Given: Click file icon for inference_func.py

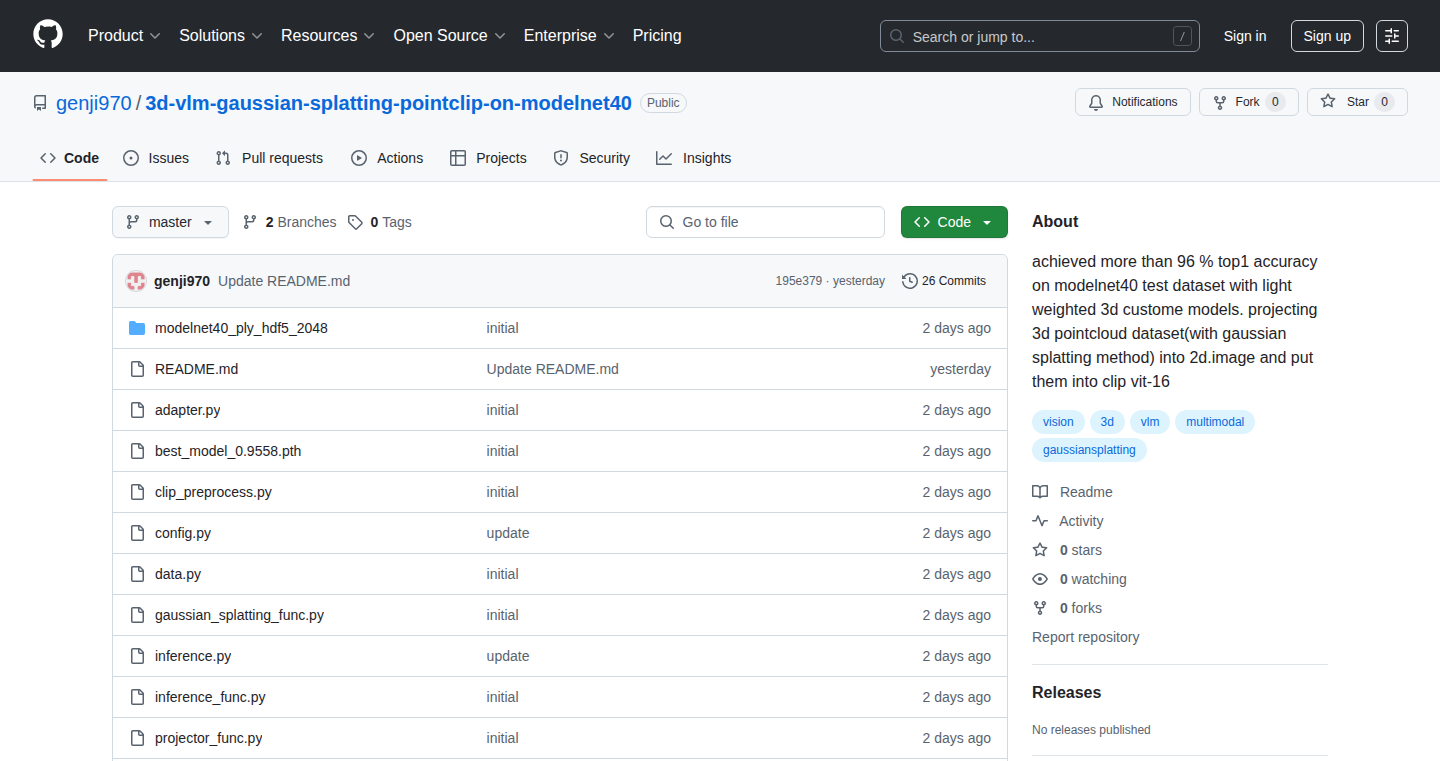Looking at the screenshot, I should 137,697.
